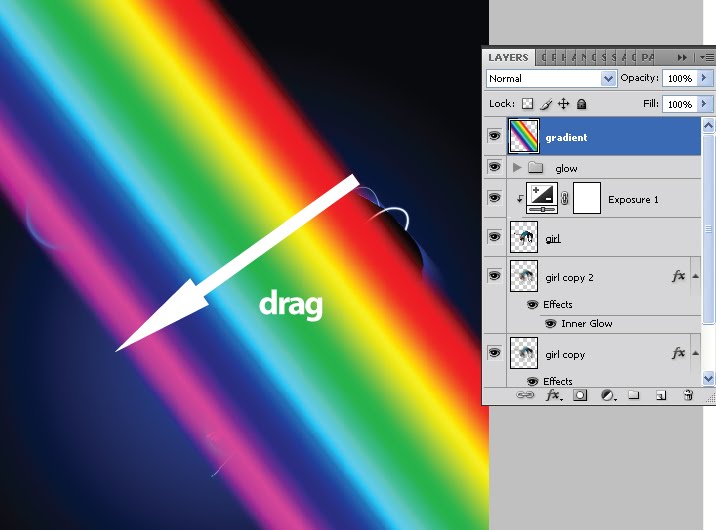This screenshot has height=530, width=716.
Task: Click the Fill 100% value field
Action: pos(680,105)
